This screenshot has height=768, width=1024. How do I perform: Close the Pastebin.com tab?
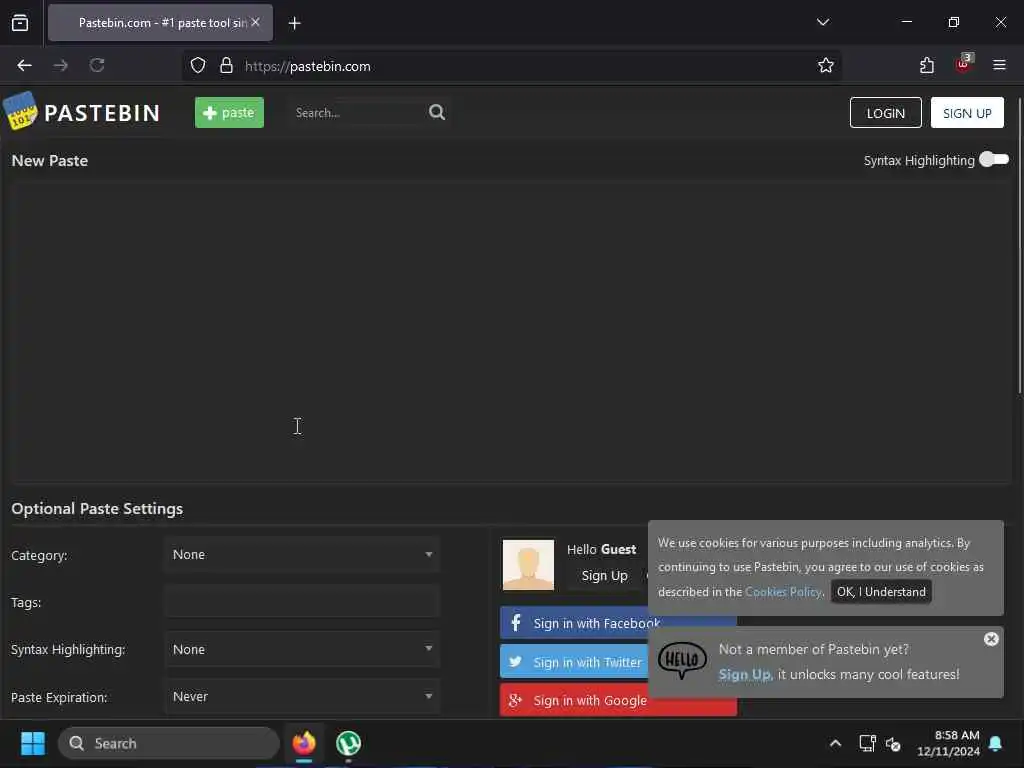pos(255,22)
